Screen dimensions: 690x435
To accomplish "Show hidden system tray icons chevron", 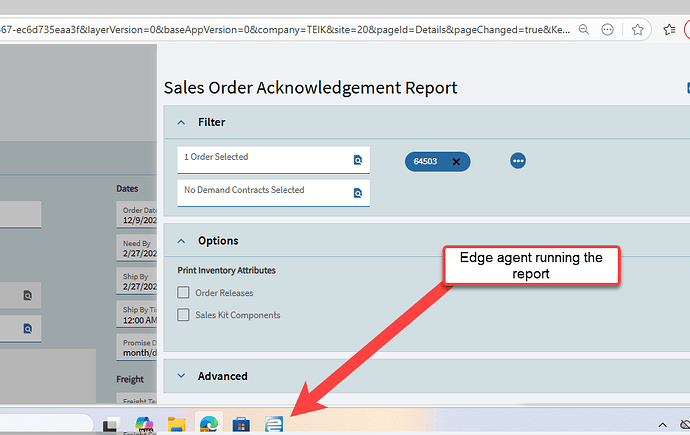I will 662,425.
